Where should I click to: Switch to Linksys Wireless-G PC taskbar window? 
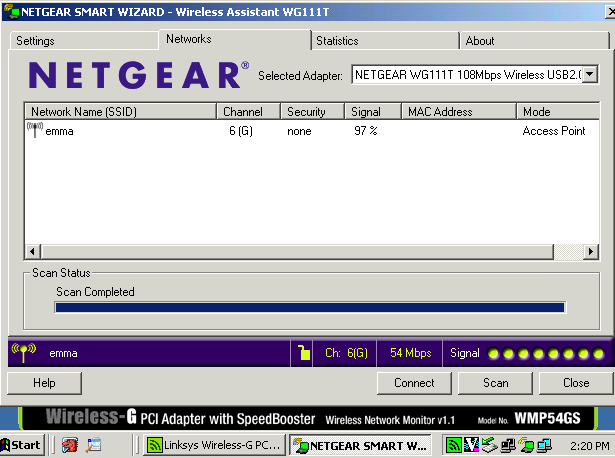(214, 445)
